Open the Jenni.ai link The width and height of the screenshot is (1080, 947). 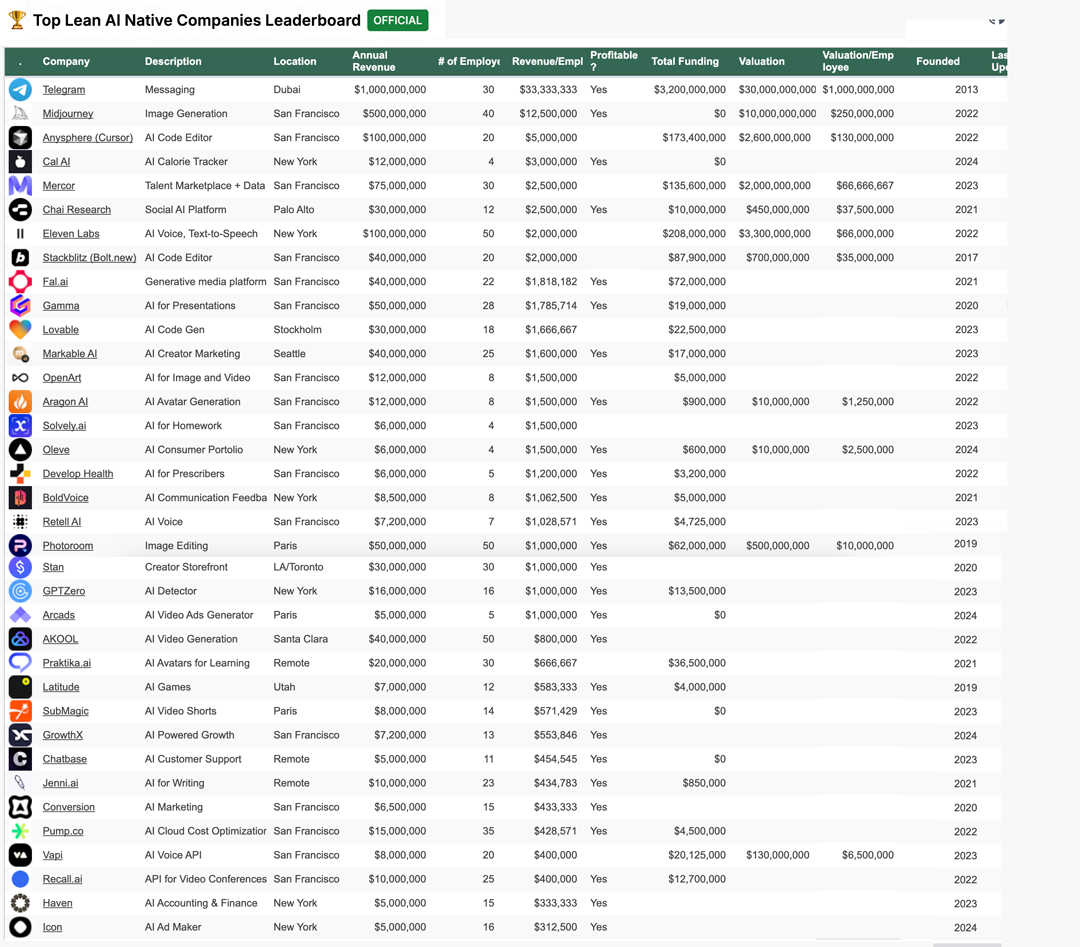click(61, 783)
